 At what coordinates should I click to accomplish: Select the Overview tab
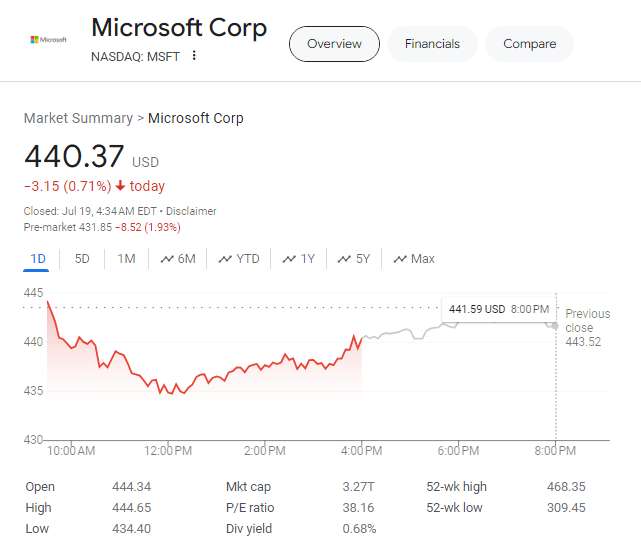point(334,44)
